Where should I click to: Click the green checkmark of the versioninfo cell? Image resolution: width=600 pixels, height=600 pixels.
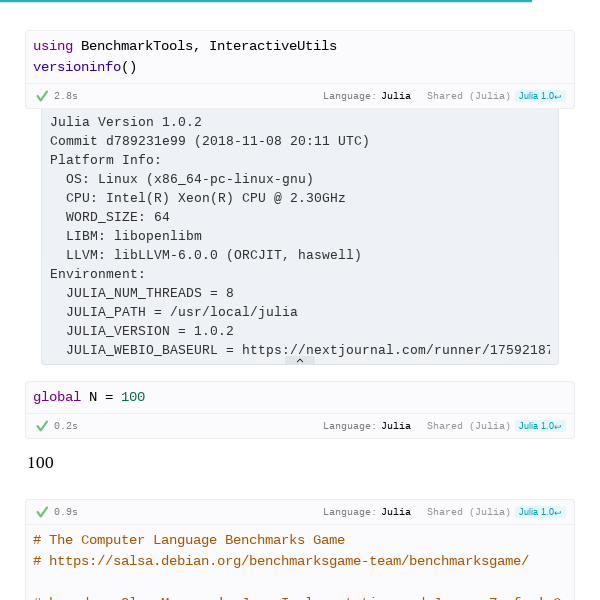42,96
